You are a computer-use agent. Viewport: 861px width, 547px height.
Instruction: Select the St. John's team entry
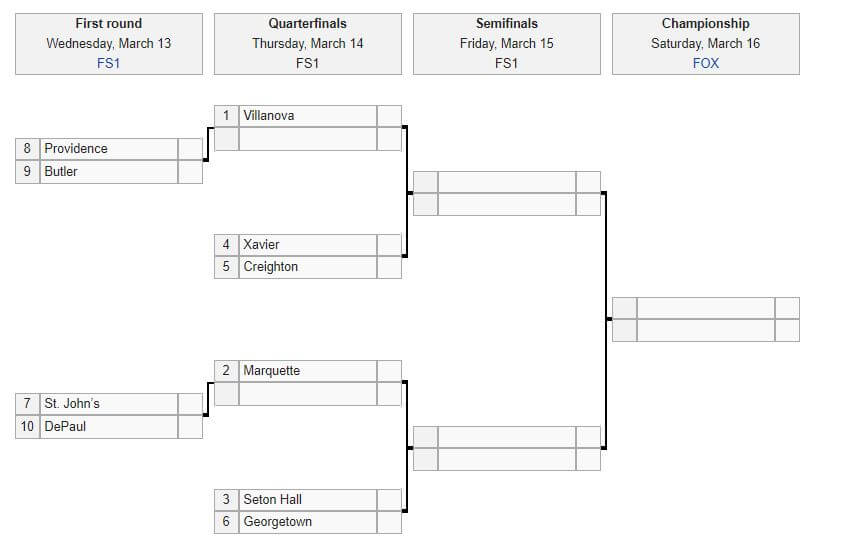[x=72, y=404]
